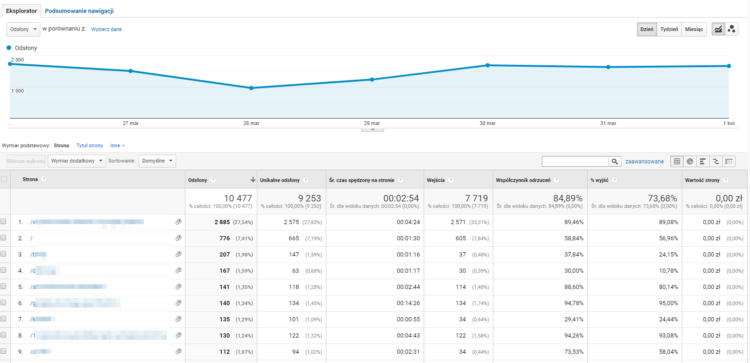Click the zaawansowane filter link
This screenshot has width=750, height=363.
(644, 162)
